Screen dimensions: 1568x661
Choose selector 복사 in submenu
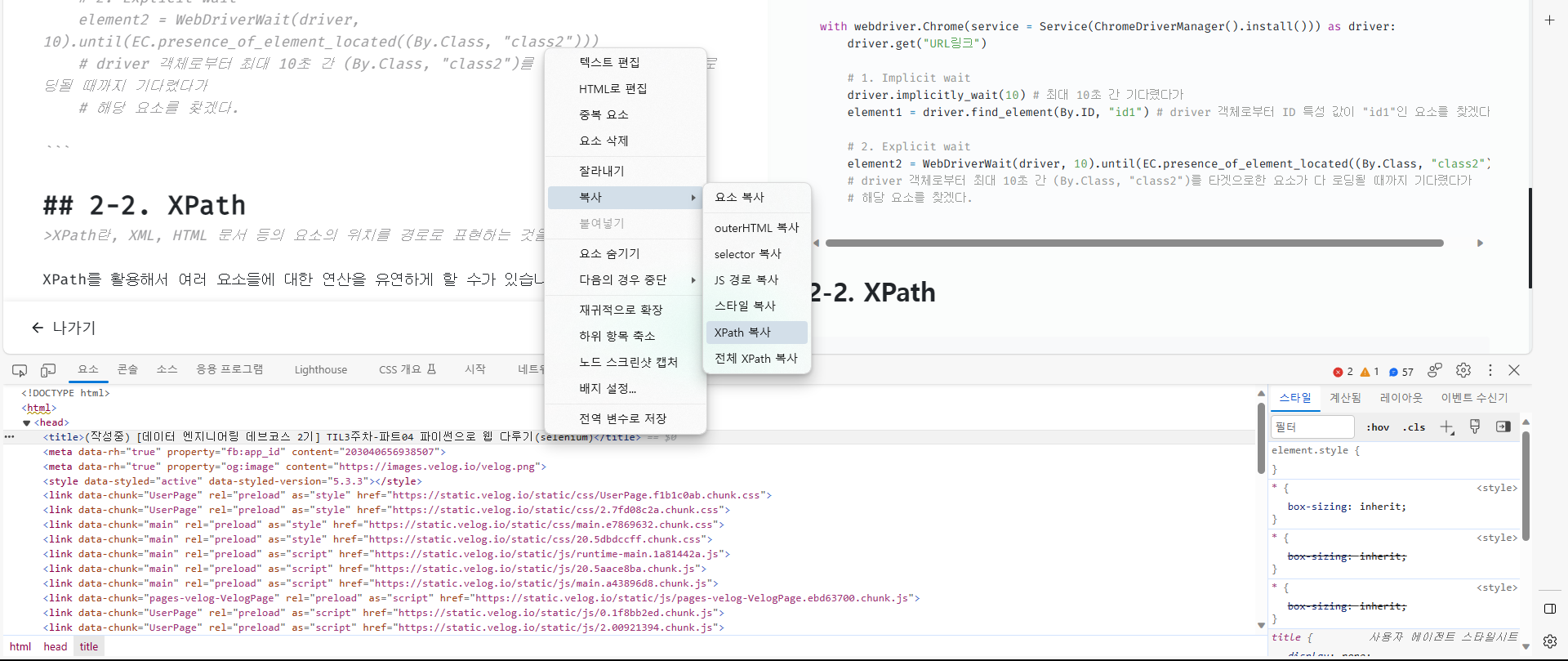[757, 253]
